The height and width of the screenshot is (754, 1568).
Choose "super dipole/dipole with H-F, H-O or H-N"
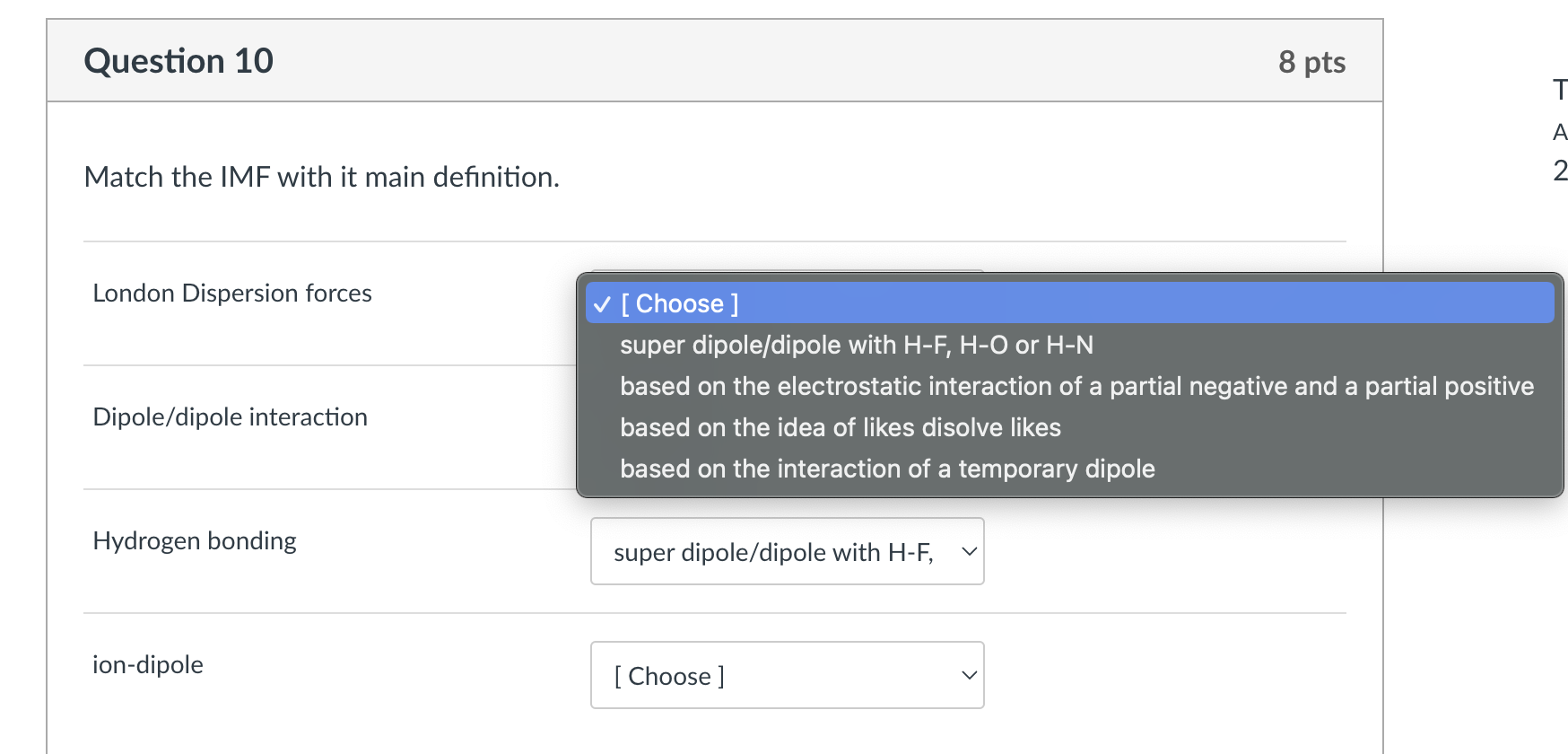click(856, 346)
